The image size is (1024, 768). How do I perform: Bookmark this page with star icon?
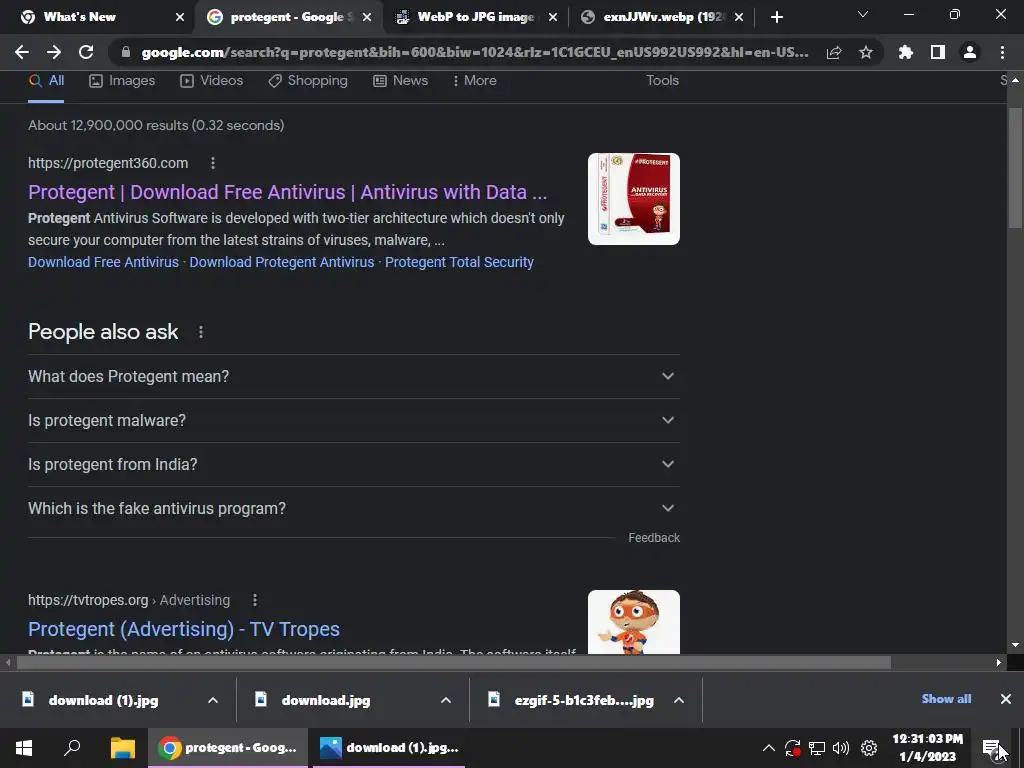click(865, 52)
